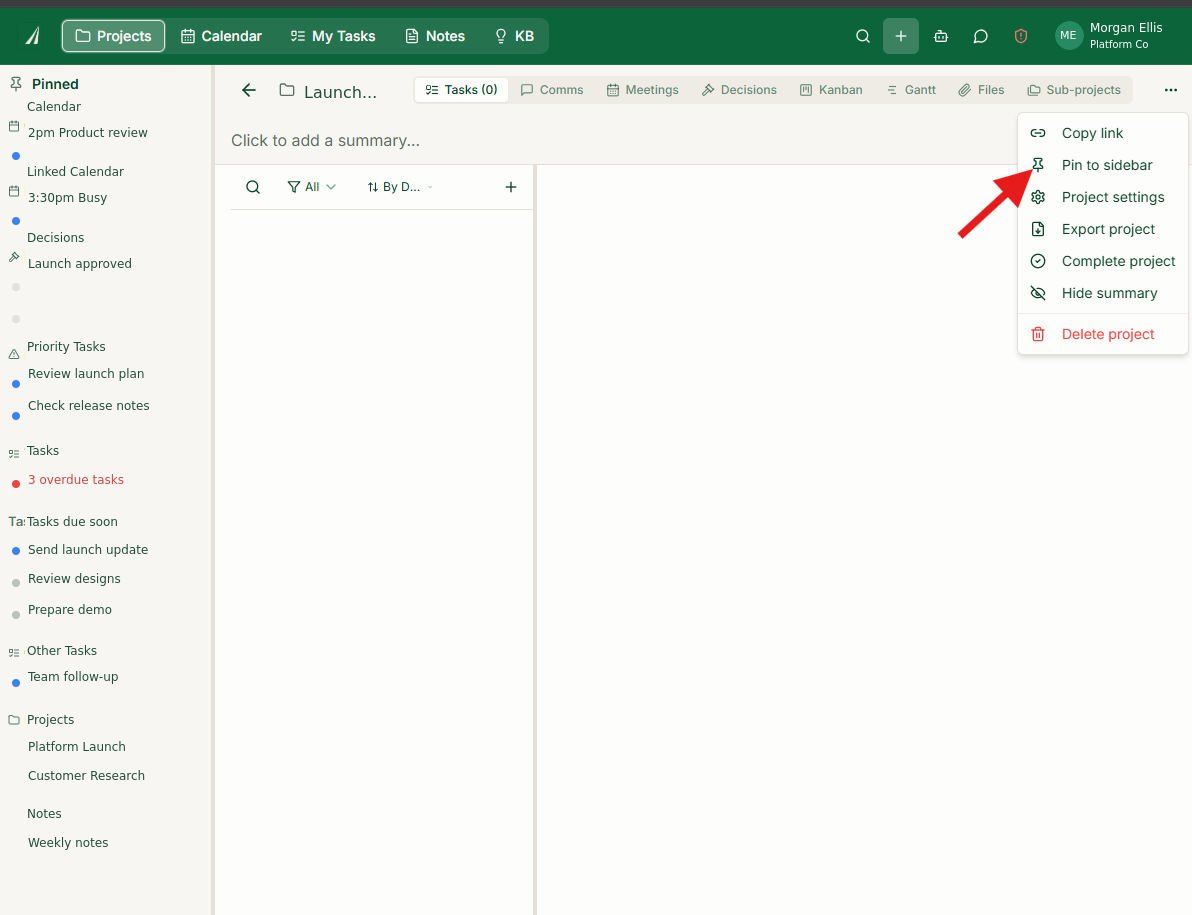Image resolution: width=1192 pixels, height=915 pixels.
Task: Open the KB section in the top nav
Action: 515,36
